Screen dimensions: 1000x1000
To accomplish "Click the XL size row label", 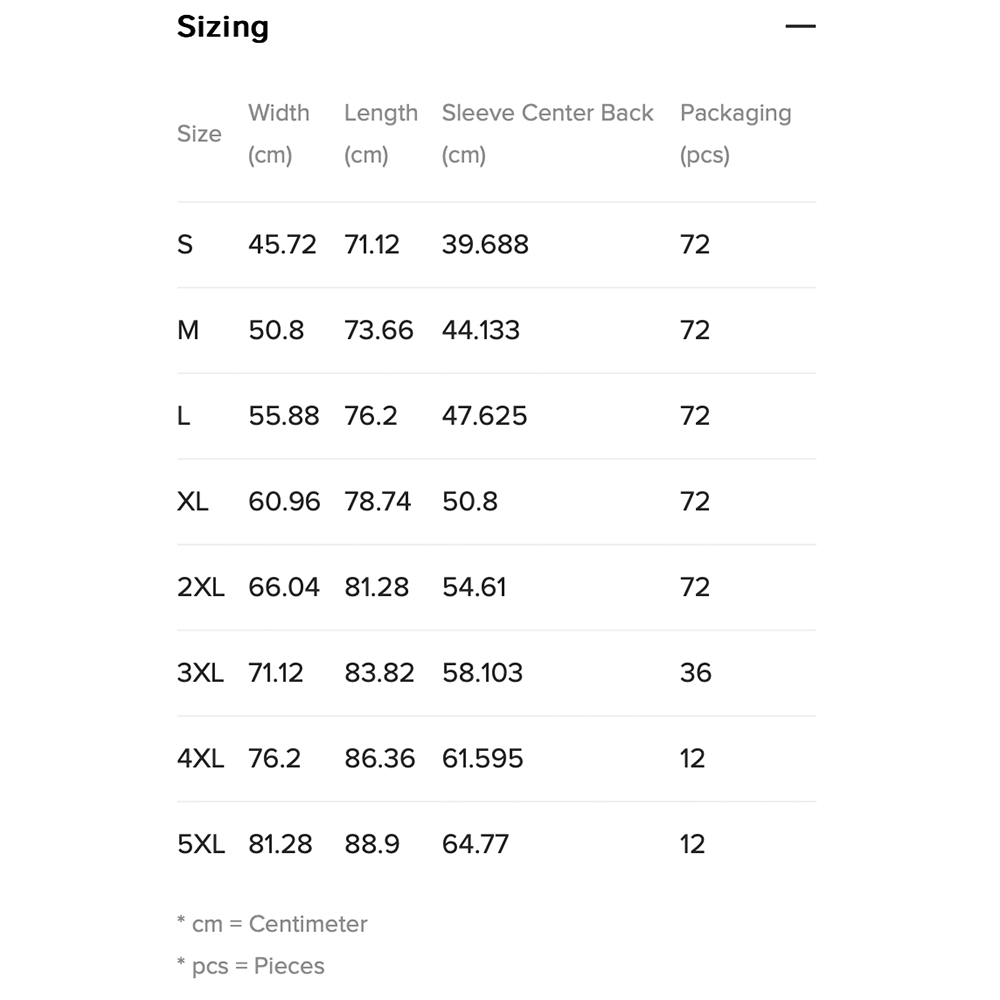I will pos(193,502).
